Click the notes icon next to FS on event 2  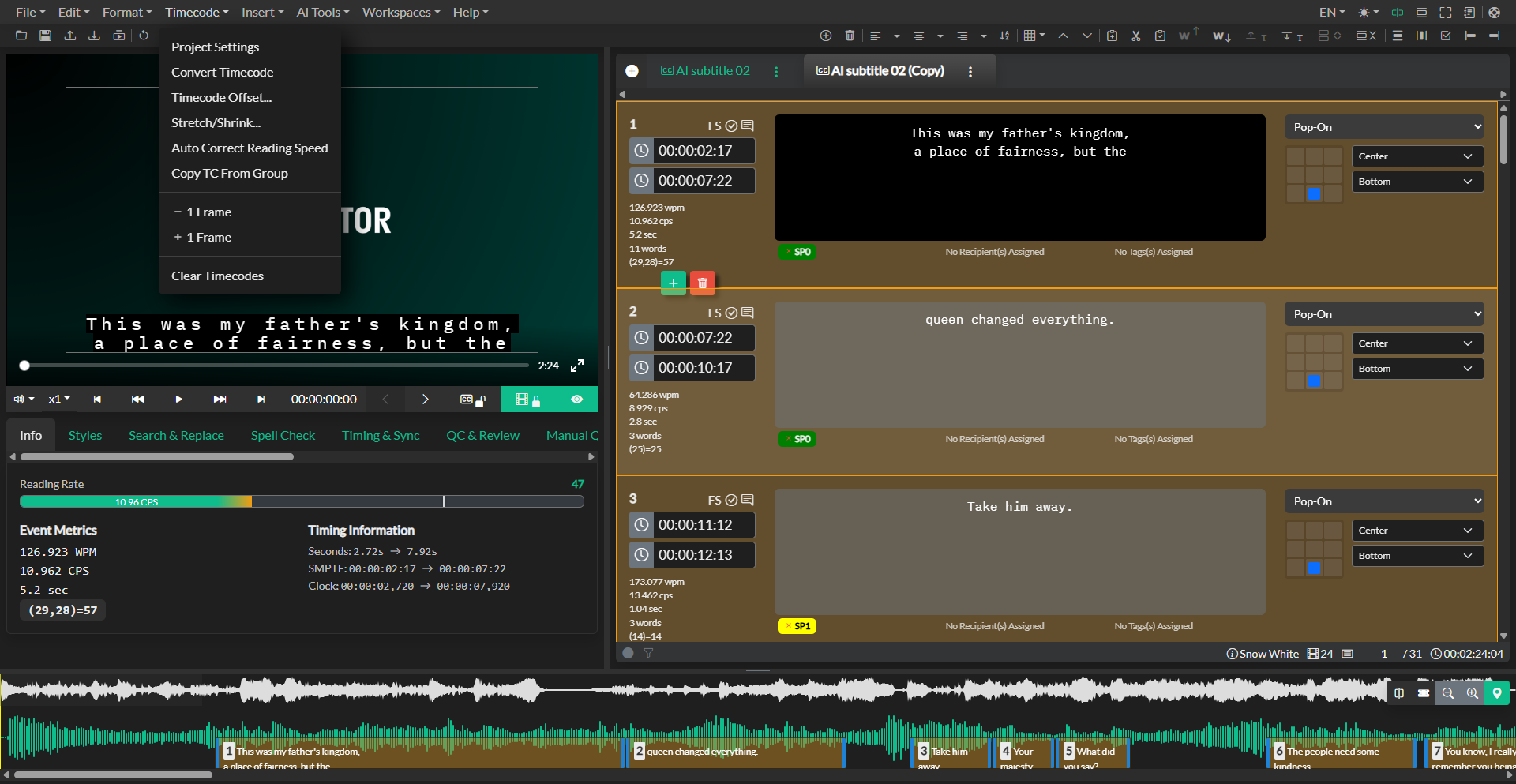point(747,313)
